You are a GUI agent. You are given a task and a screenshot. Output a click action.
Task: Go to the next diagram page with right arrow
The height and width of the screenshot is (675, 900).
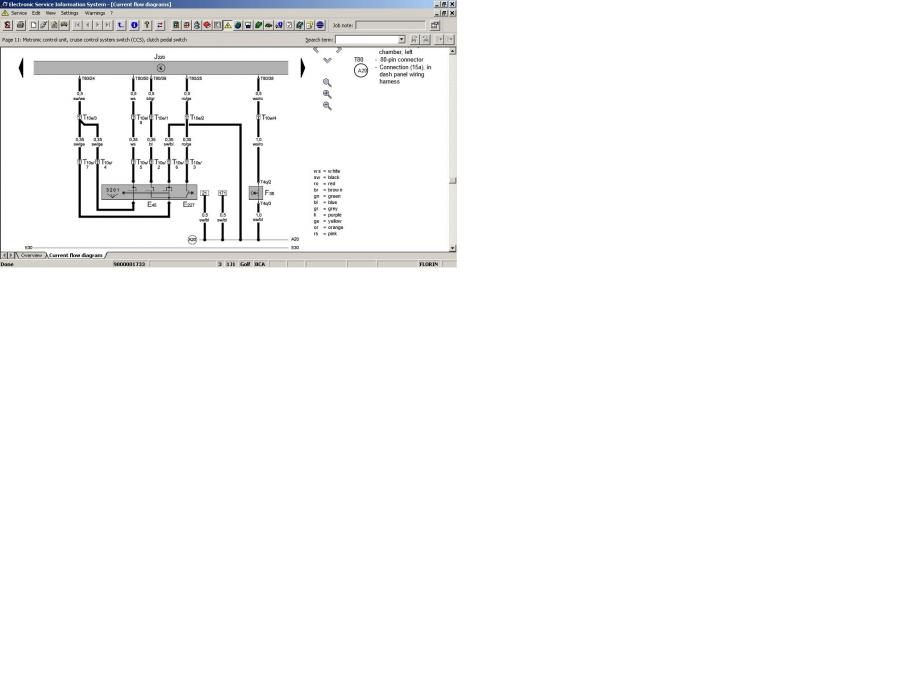(x=302, y=68)
